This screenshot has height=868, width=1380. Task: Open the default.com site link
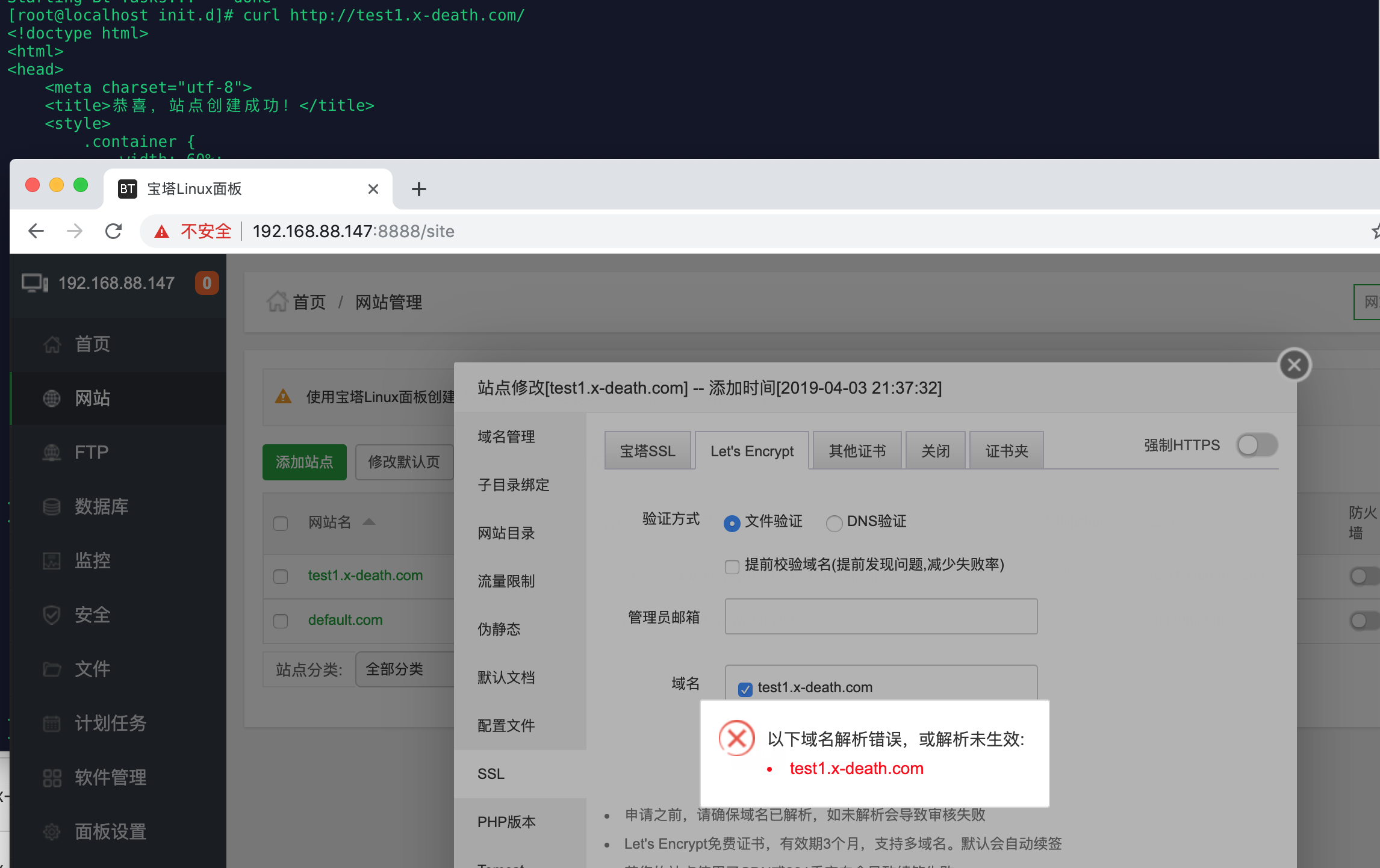pos(346,620)
